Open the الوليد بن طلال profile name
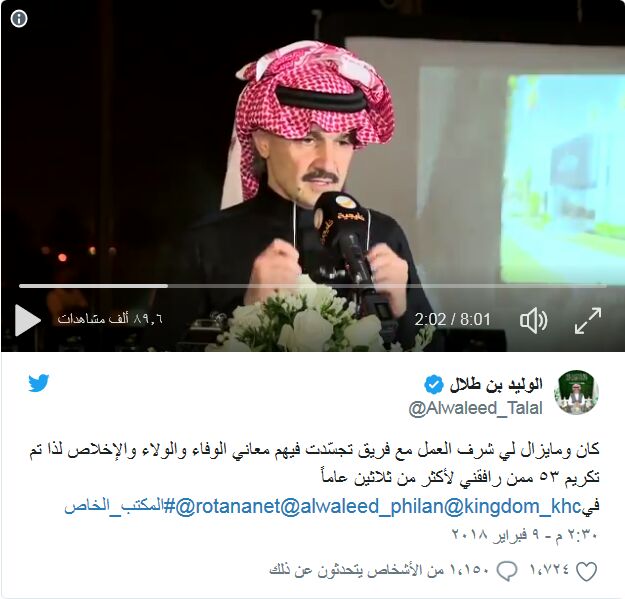Image resolution: width=625 pixels, height=599 pixels. [x=496, y=385]
